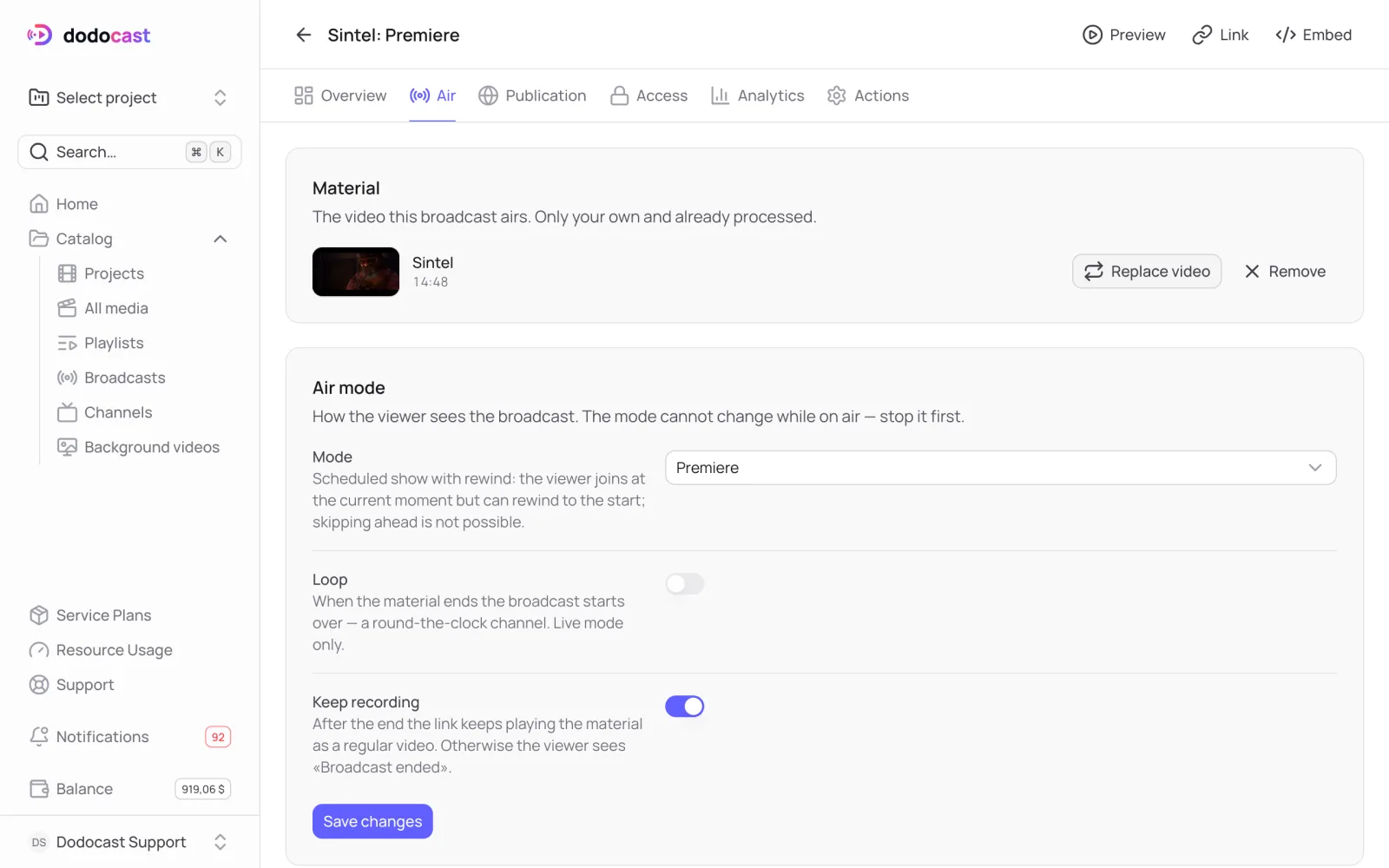This screenshot has width=1389, height=868.
Task: Click the Preview play icon
Action: coord(1092,35)
